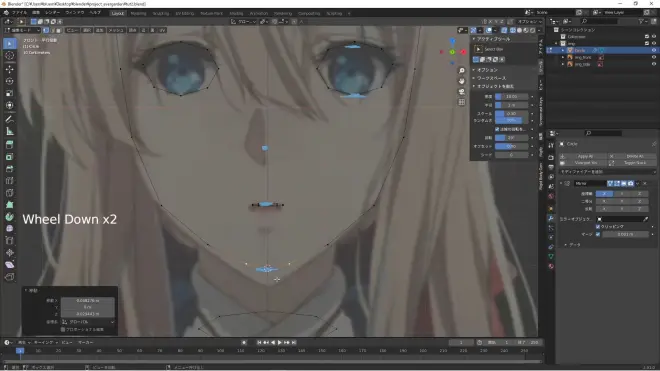
Task: Switch to face select mode
Action: tap(59, 30)
